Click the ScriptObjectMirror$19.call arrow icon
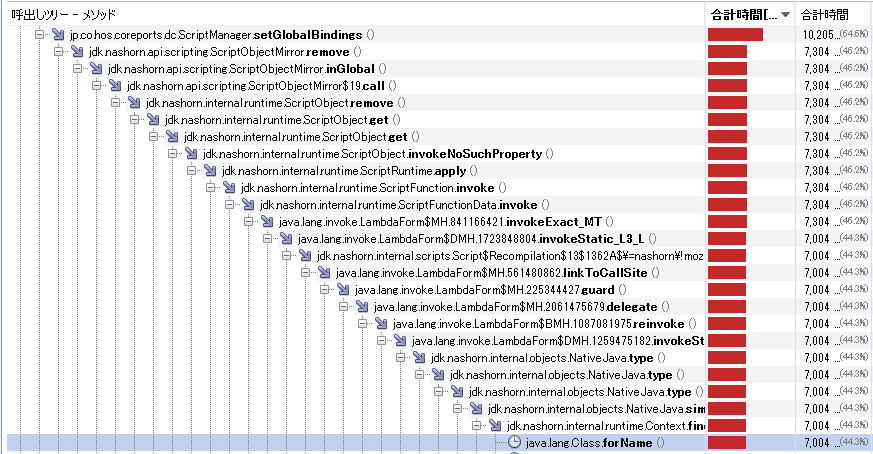Image resolution: width=873 pixels, height=454 pixels. click(115, 86)
